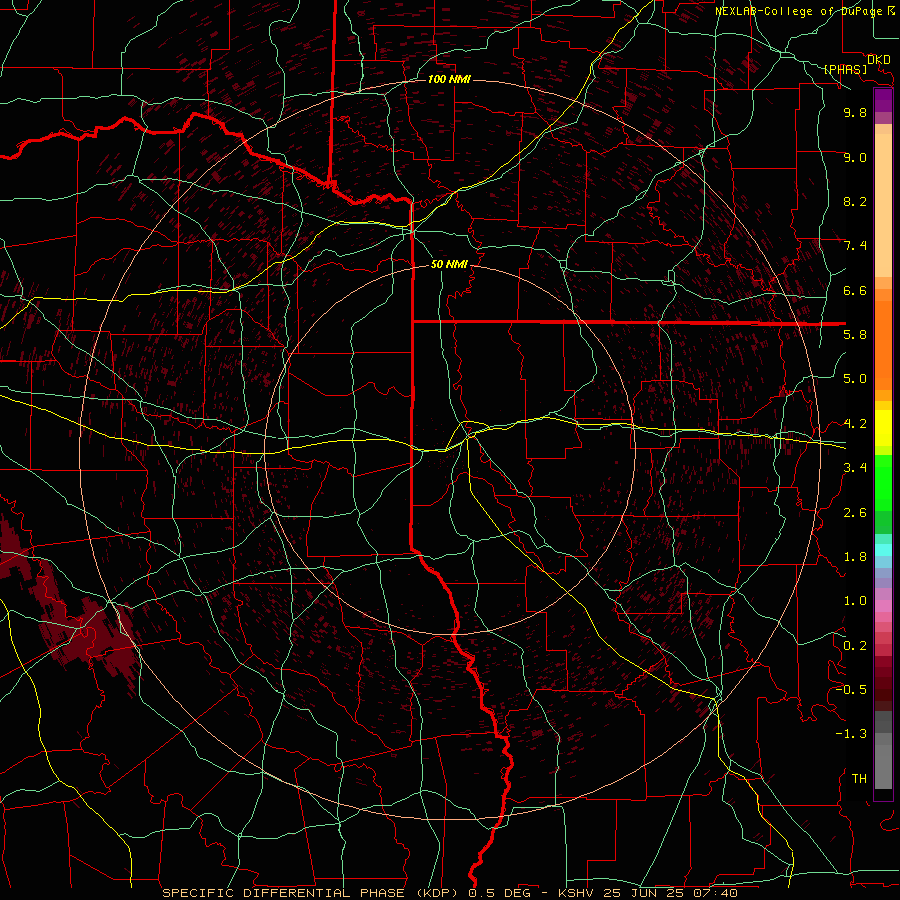
Task: Click the 50 NMI range ring label
Action: click(x=449, y=264)
